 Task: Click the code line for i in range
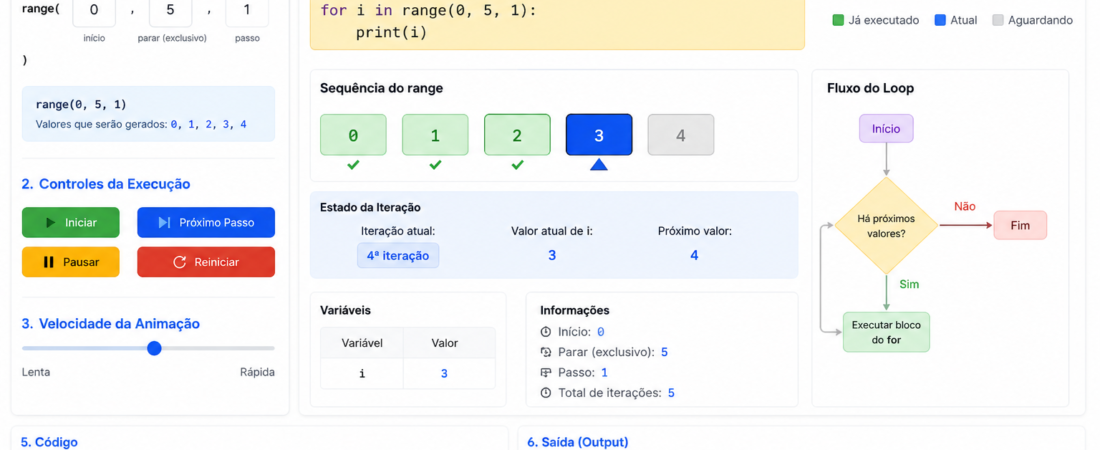click(428, 11)
